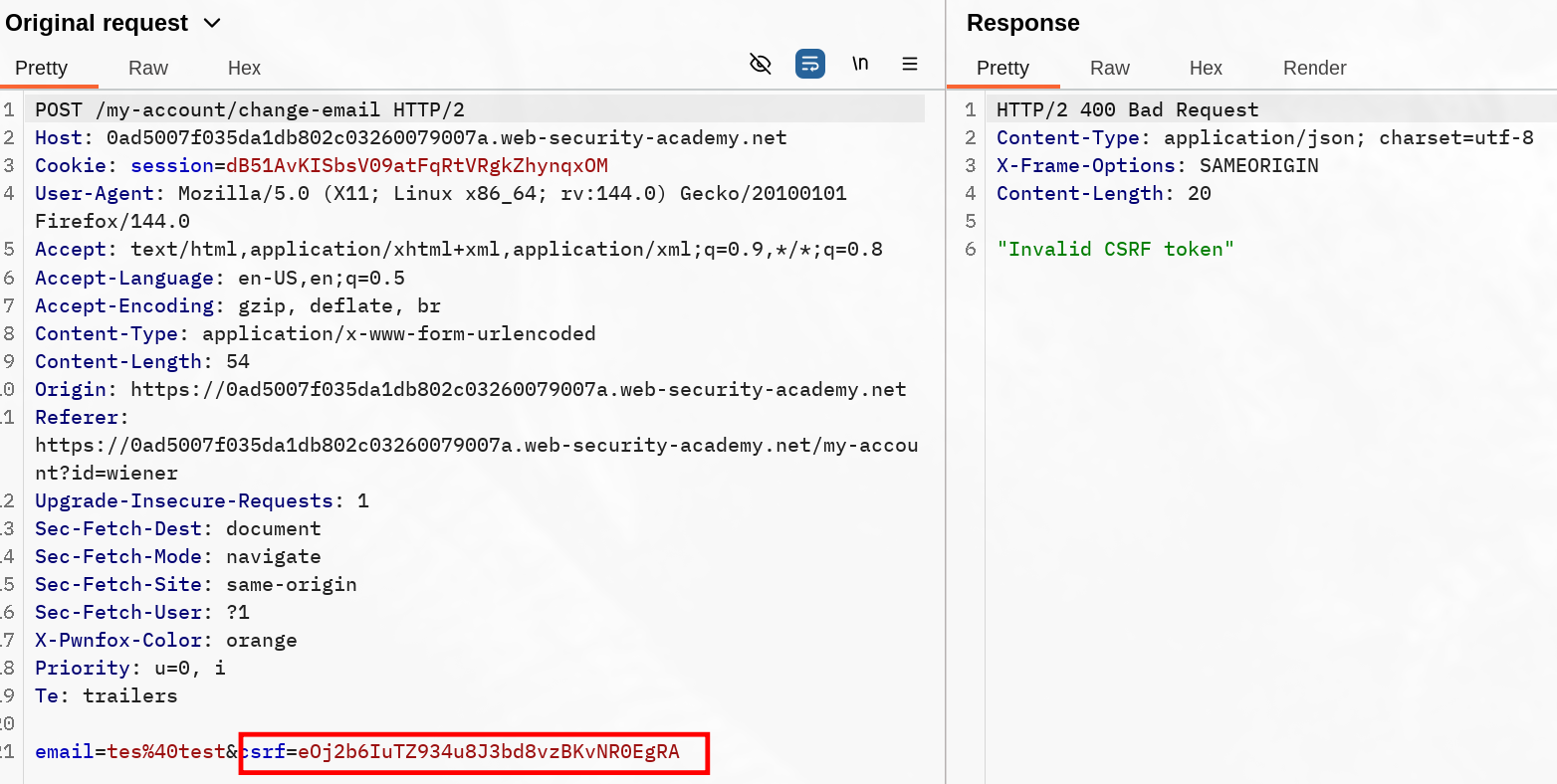1557x784 pixels.
Task: Click the divider between request and response panes
Action: tap(946, 398)
